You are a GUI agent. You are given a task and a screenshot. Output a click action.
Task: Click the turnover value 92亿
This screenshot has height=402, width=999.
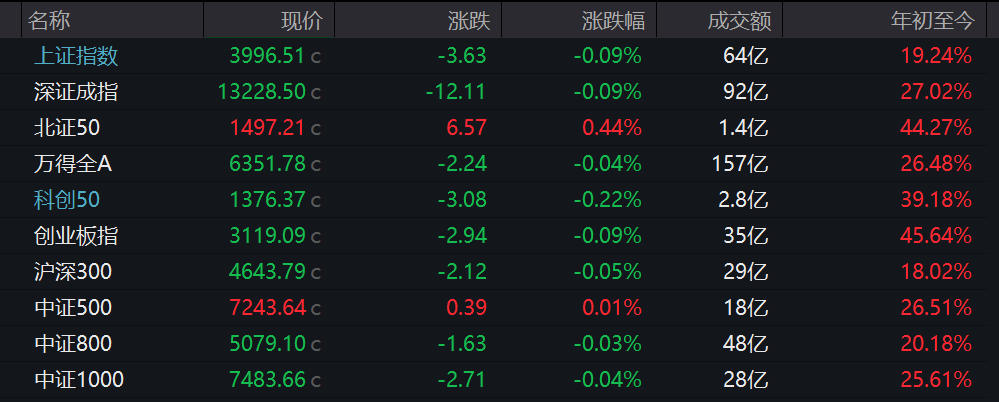pos(746,92)
